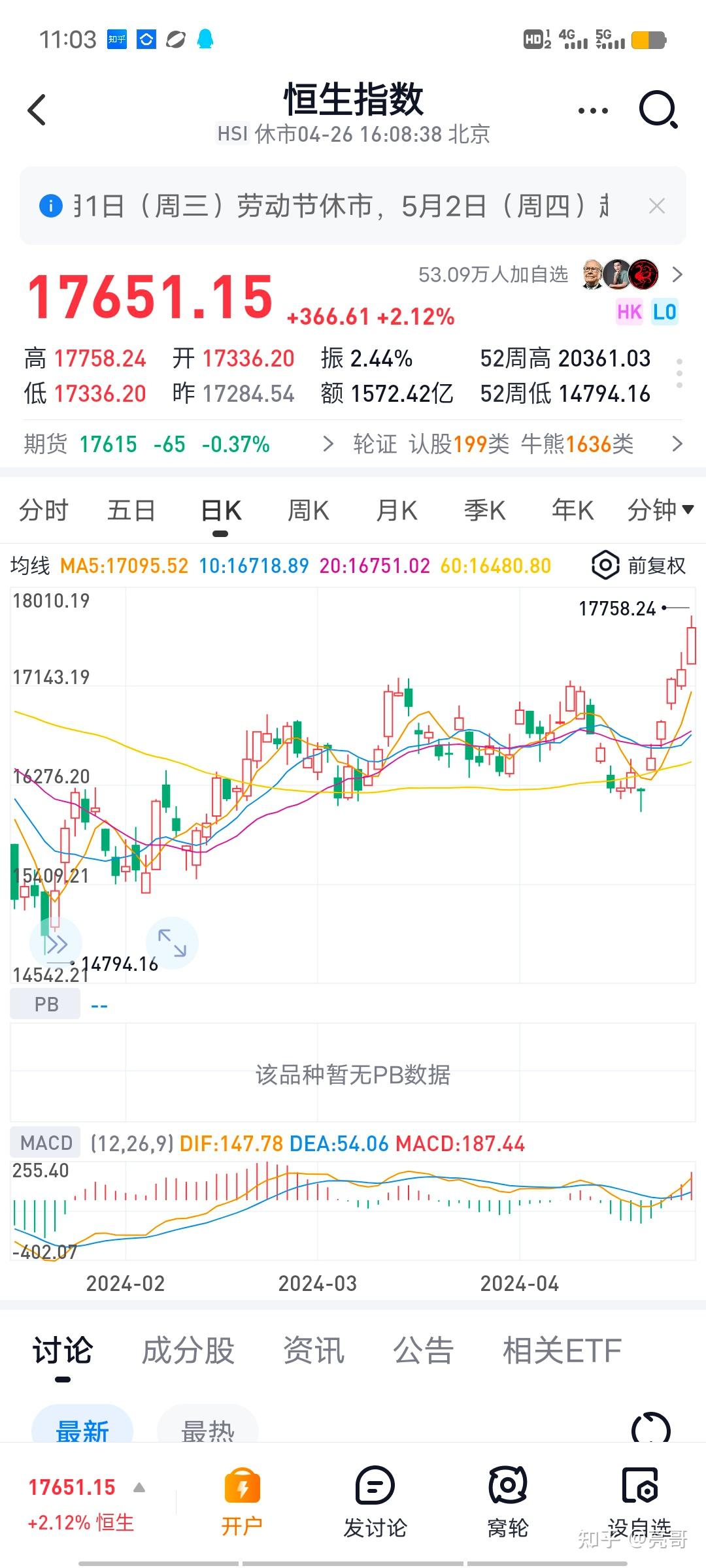Tap the 14794.16 low marker on chart
This screenshot has height=1568, width=706.
click(x=120, y=964)
